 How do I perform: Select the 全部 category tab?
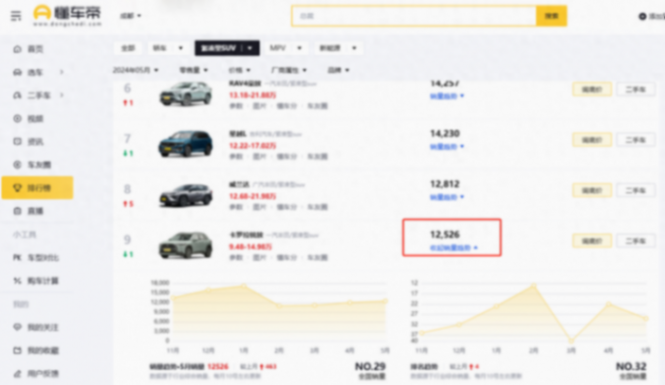coord(128,48)
